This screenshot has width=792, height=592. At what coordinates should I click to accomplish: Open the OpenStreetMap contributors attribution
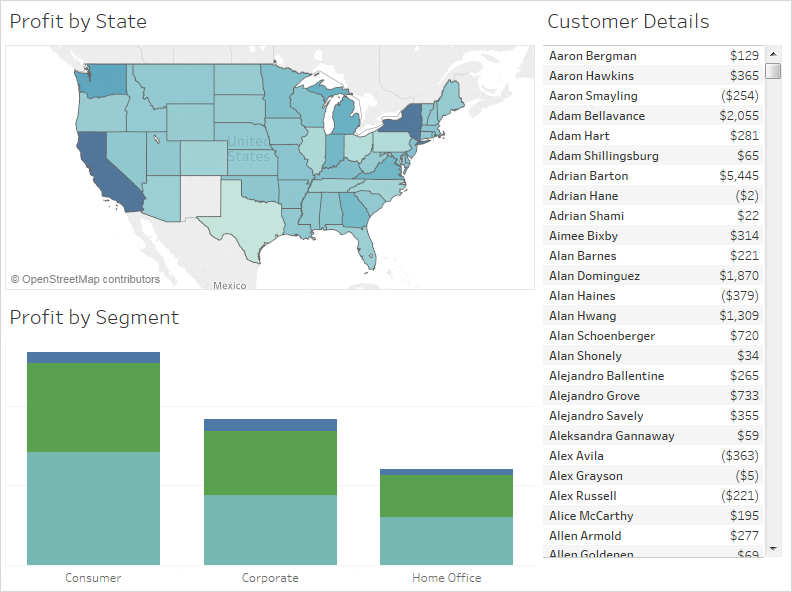[85, 279]
